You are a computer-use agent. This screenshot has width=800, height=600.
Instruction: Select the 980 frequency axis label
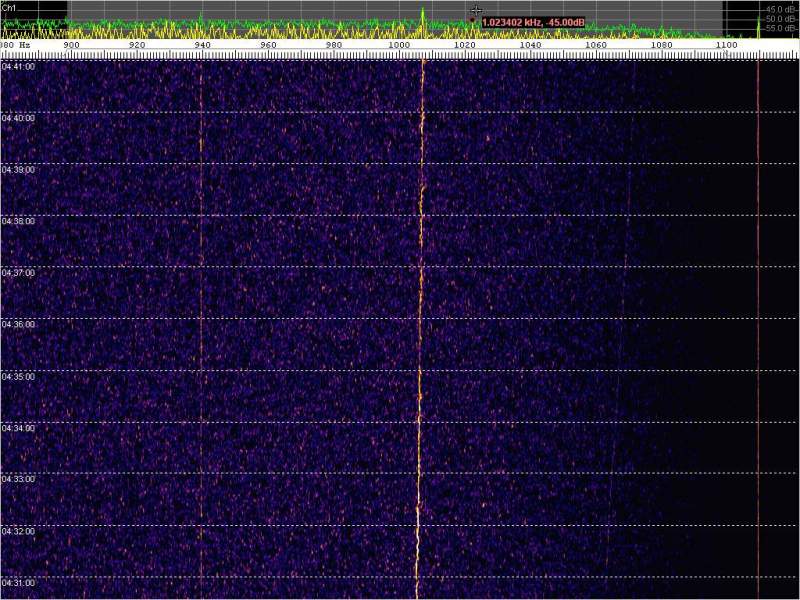(x=334, y=45)
